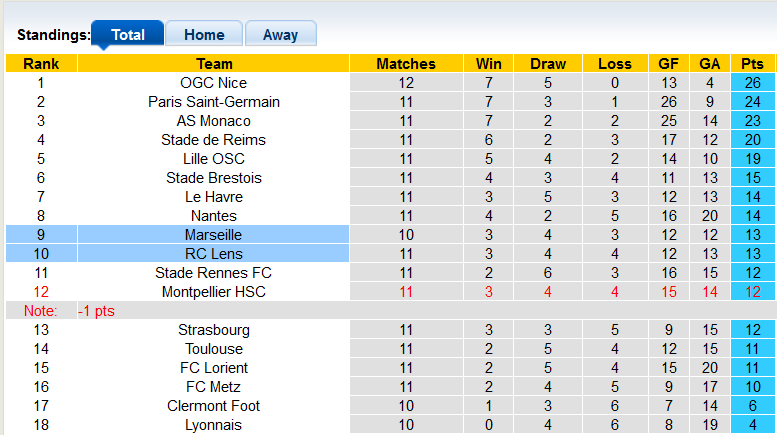The width and height of the screenshot is (777, 435).
Task: Select Stade de Reims team name
Action: point(214,140)
